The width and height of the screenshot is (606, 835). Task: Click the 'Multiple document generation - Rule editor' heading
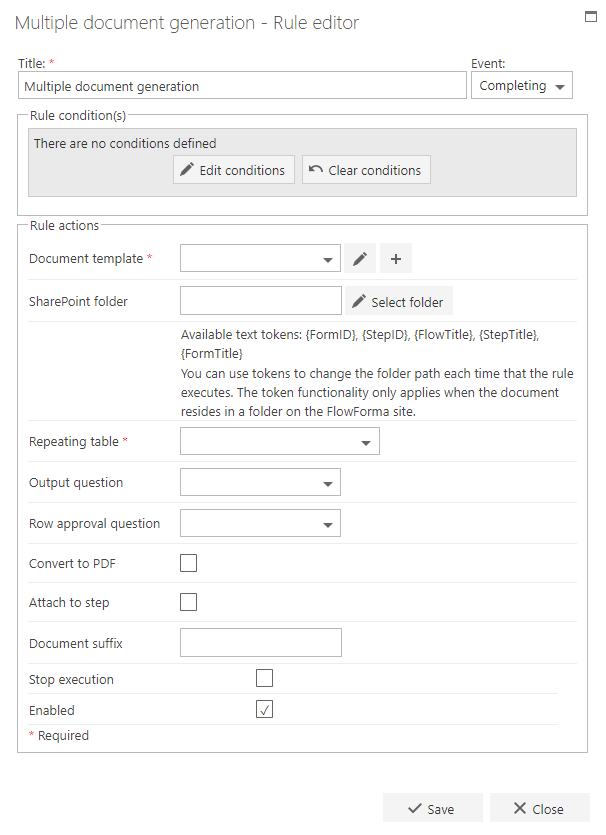(187, 23)
